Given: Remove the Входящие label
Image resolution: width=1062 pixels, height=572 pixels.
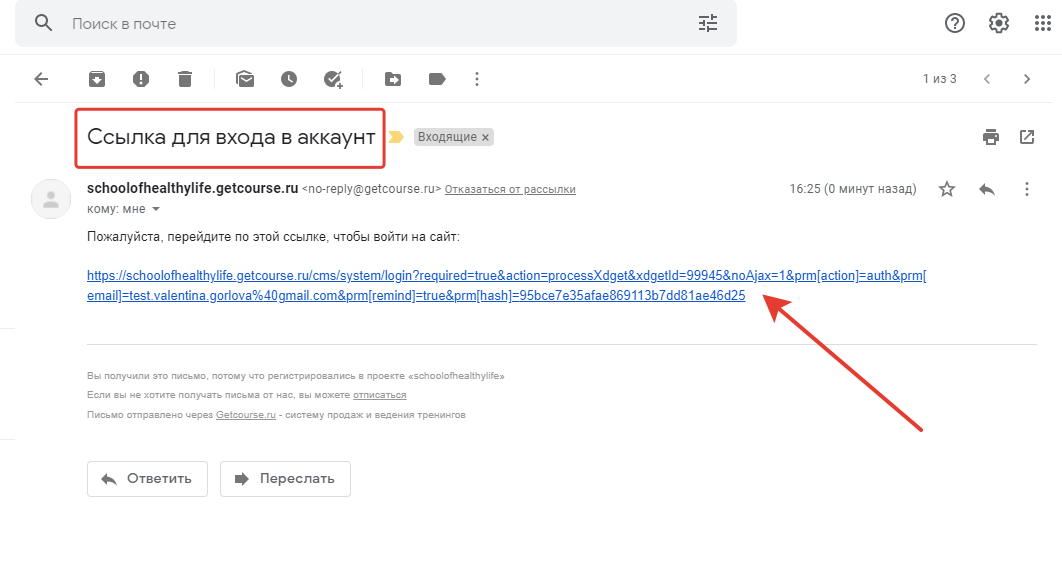Looking at the screenshot, I should (x=485, y=137).
